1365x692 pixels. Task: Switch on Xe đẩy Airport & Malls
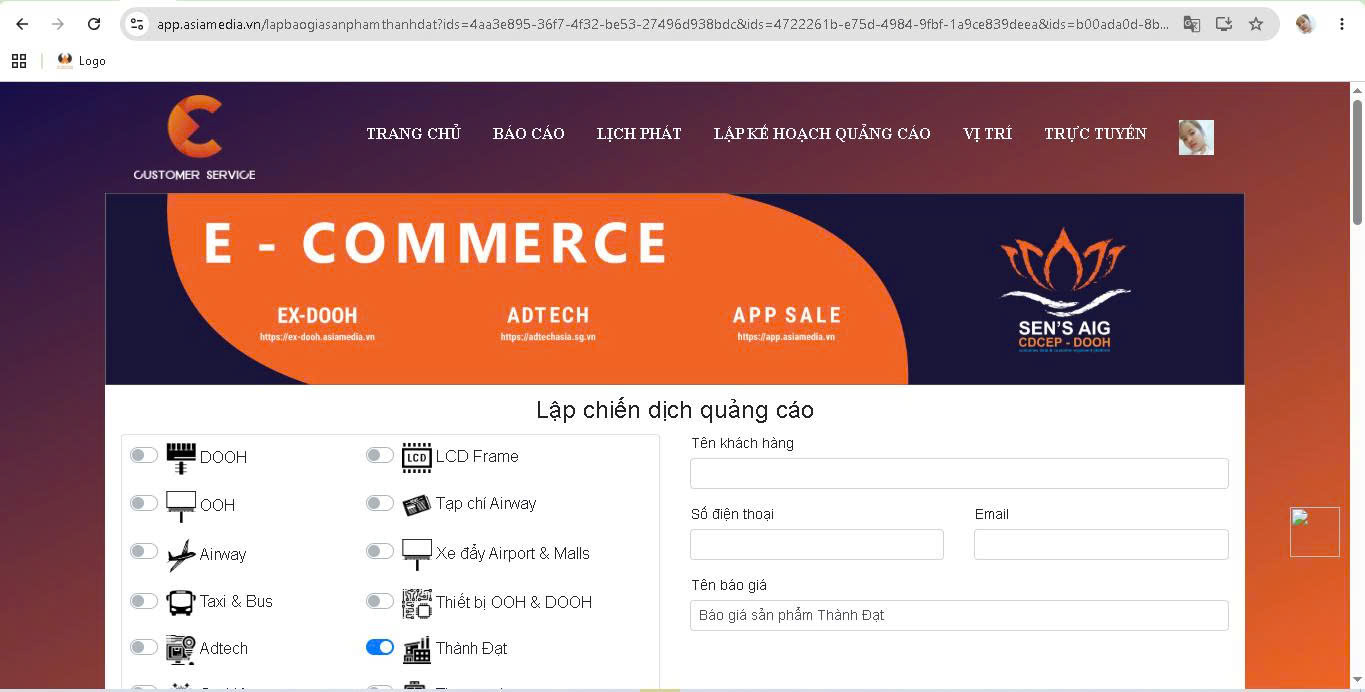tap(380, 551)
